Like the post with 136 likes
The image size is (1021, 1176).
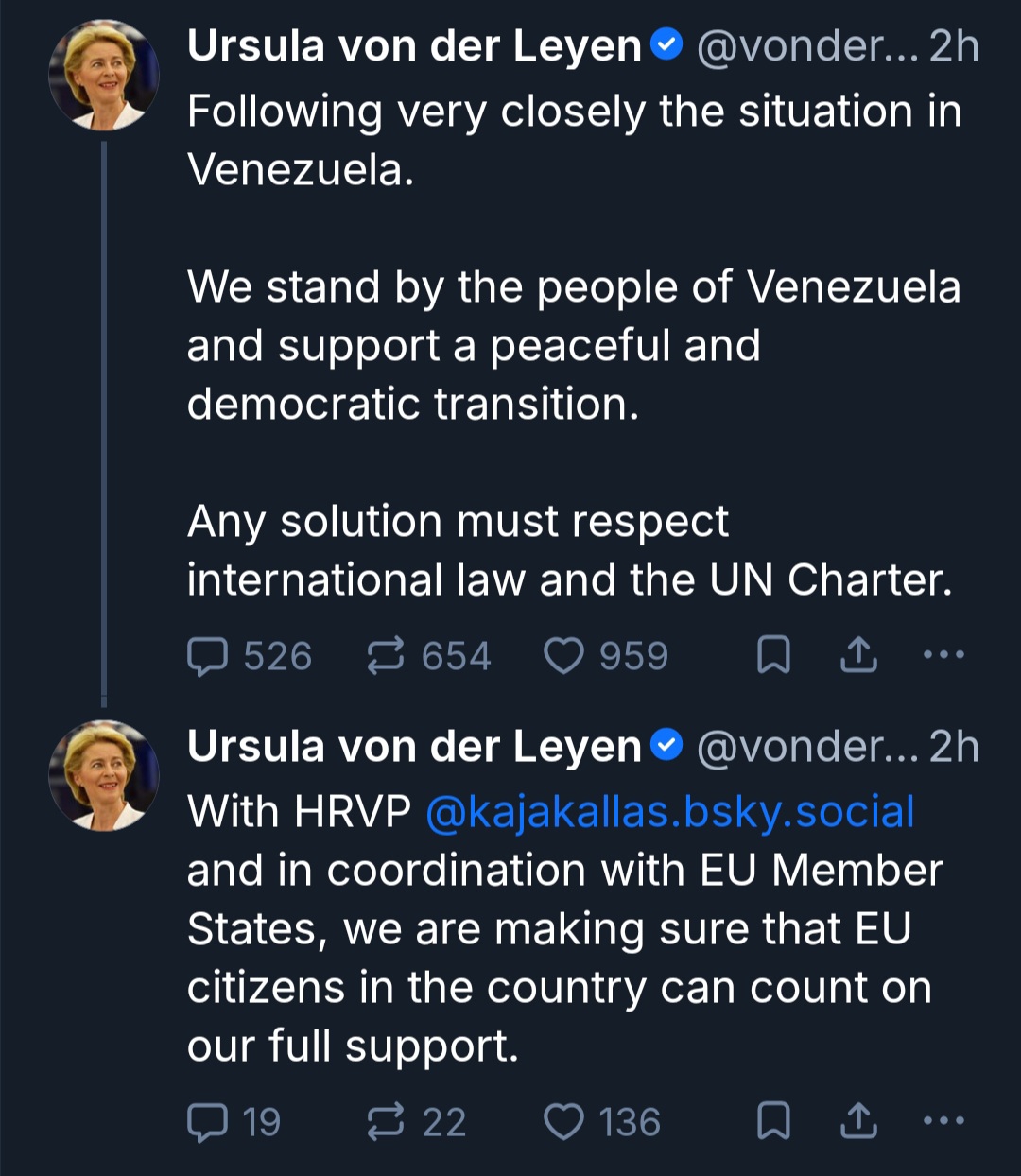pyautogui.click(x=563, y=1122)
